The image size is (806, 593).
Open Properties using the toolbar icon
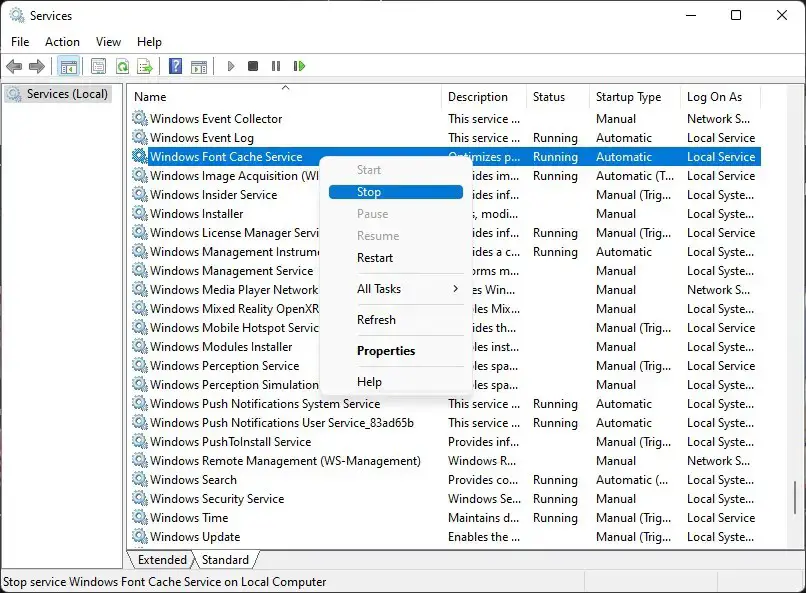pyautogui.click(x=97, y=66)
